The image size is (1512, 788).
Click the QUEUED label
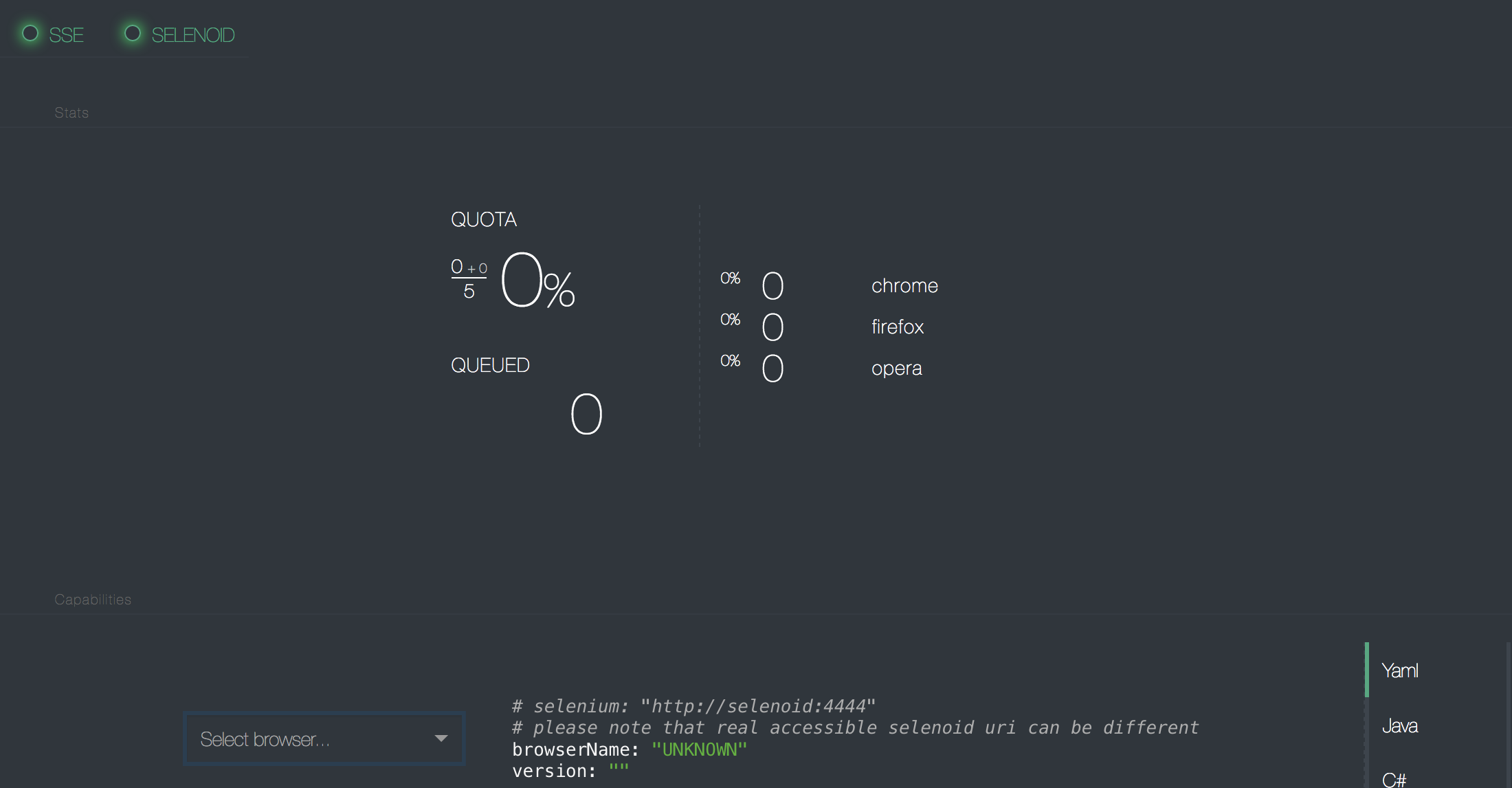(x=490, y=365)
